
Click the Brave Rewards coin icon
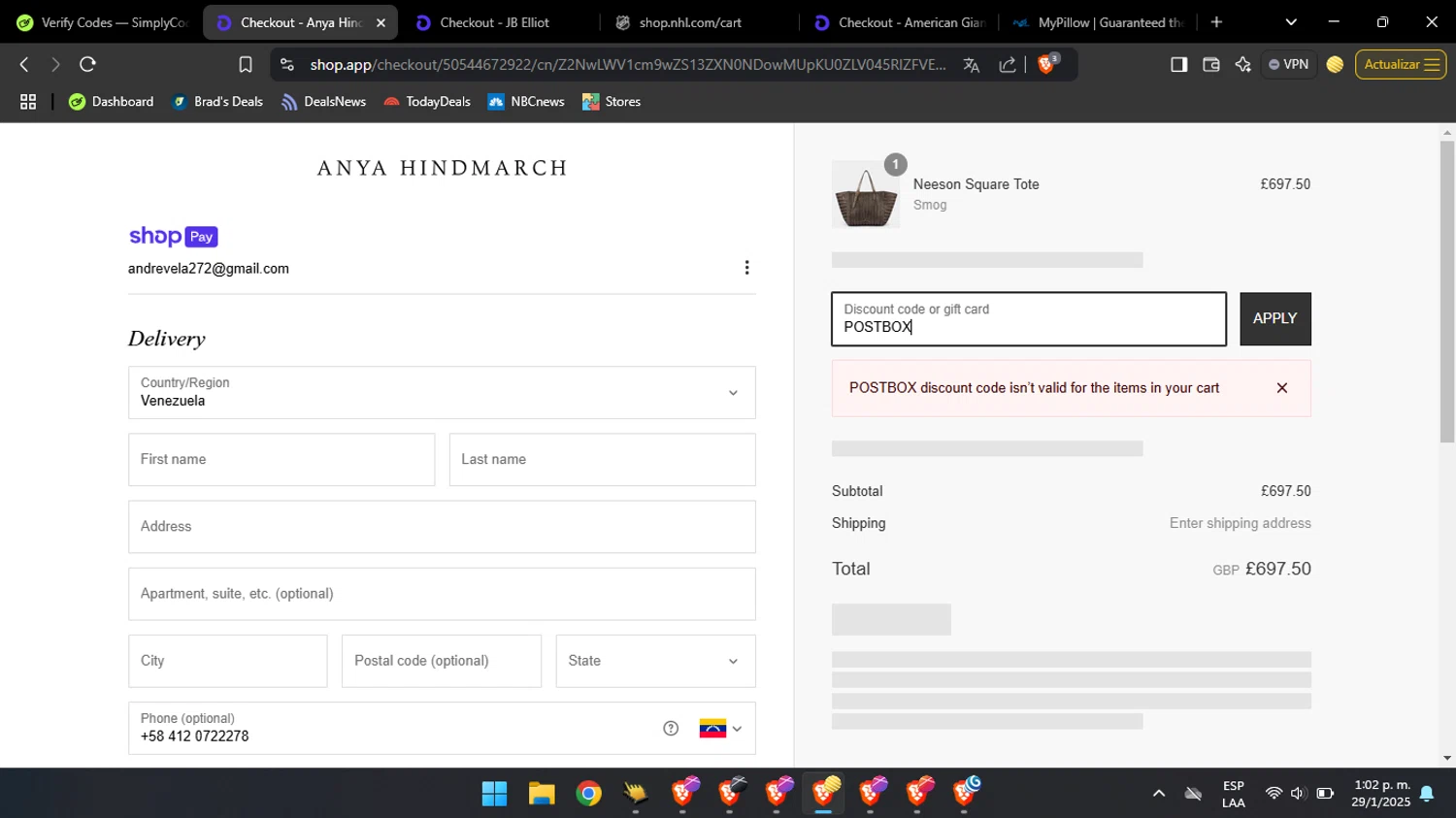tap(1335, 65)
